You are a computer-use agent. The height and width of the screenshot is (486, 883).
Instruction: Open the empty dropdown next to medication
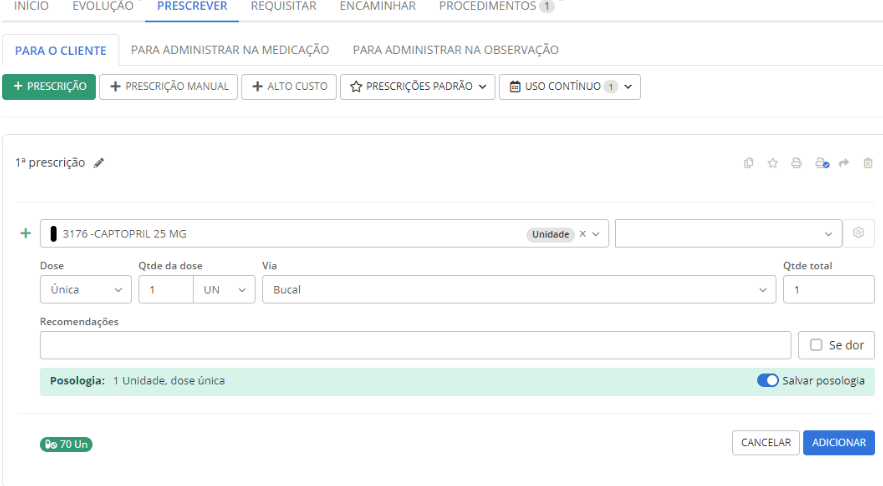point(728,233)
